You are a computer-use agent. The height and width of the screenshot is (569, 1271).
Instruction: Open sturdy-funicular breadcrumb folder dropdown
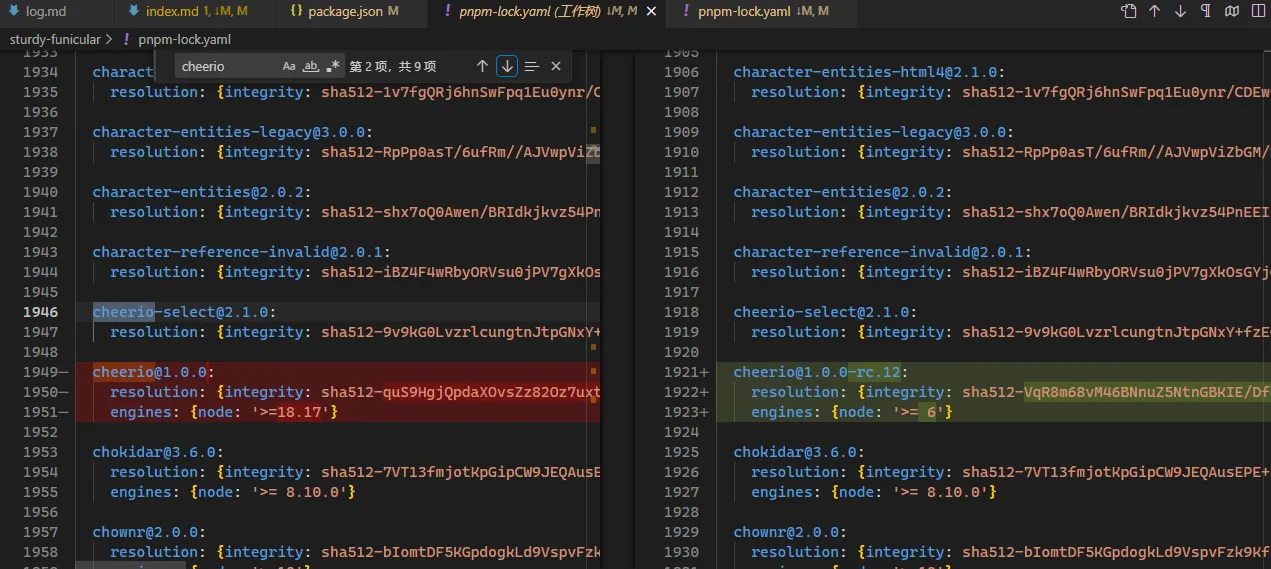click(55, 40)
